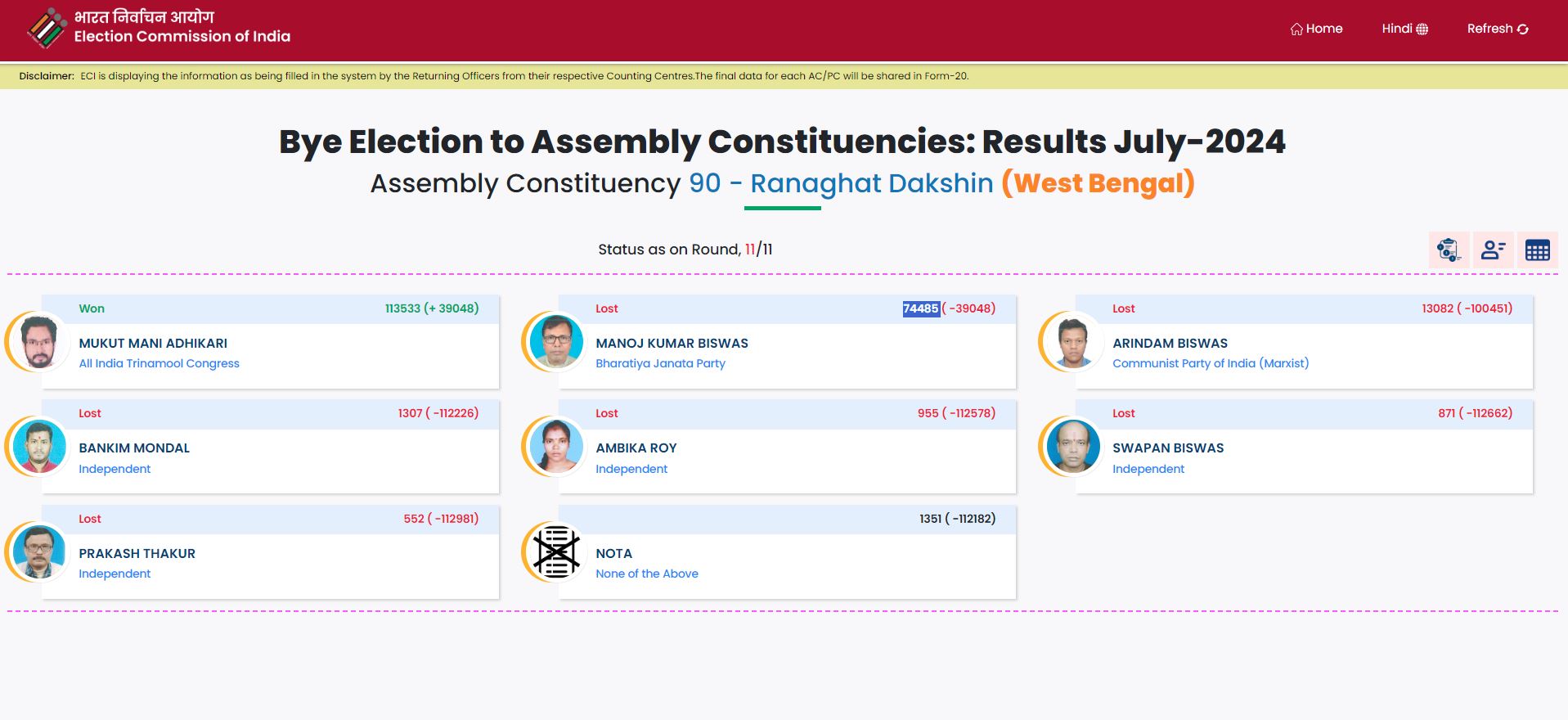
Task: Click Swapan Biswas's candidate photo
Action: pyautogui.click(x=1073, y=446)
